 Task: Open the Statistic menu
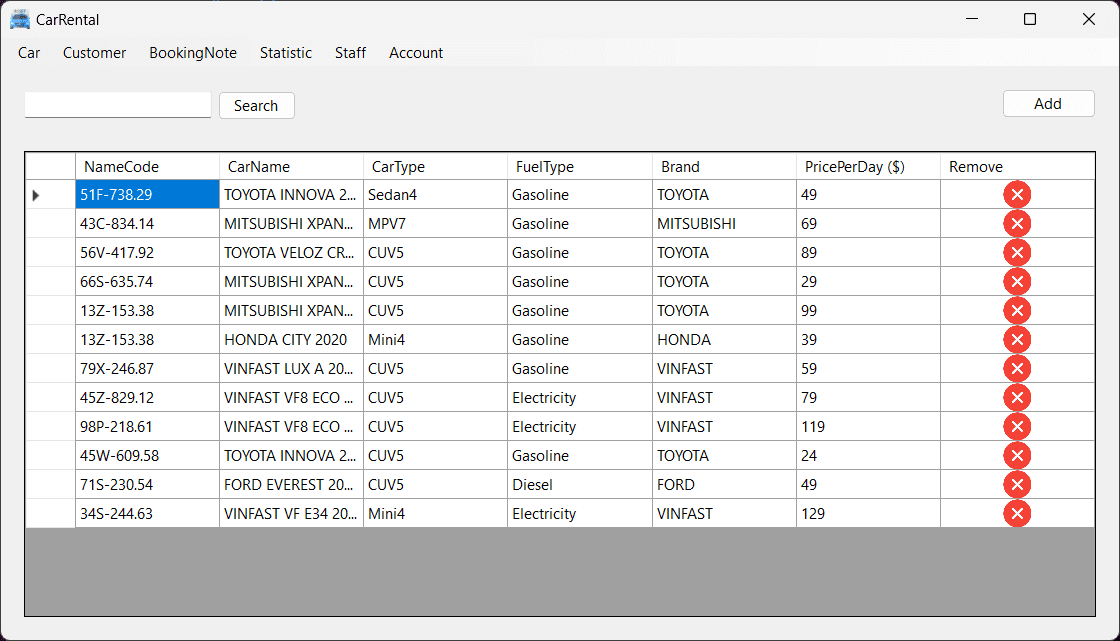click(286, 53)
